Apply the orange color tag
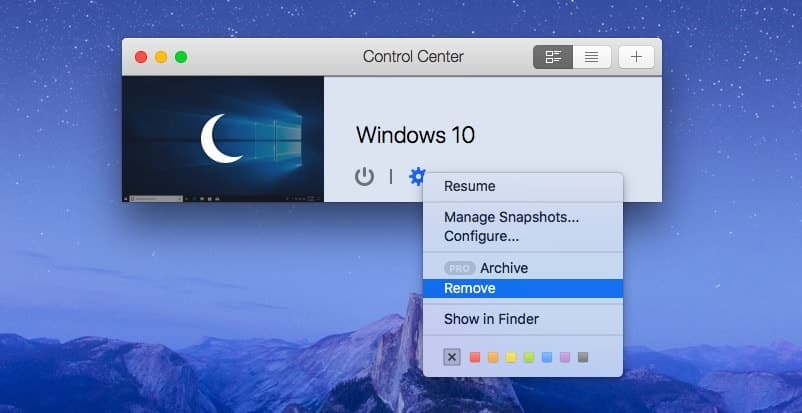Image resolution: width=802 pixels, height=413 pixels. pyautogui.click(x=493, y=357)
